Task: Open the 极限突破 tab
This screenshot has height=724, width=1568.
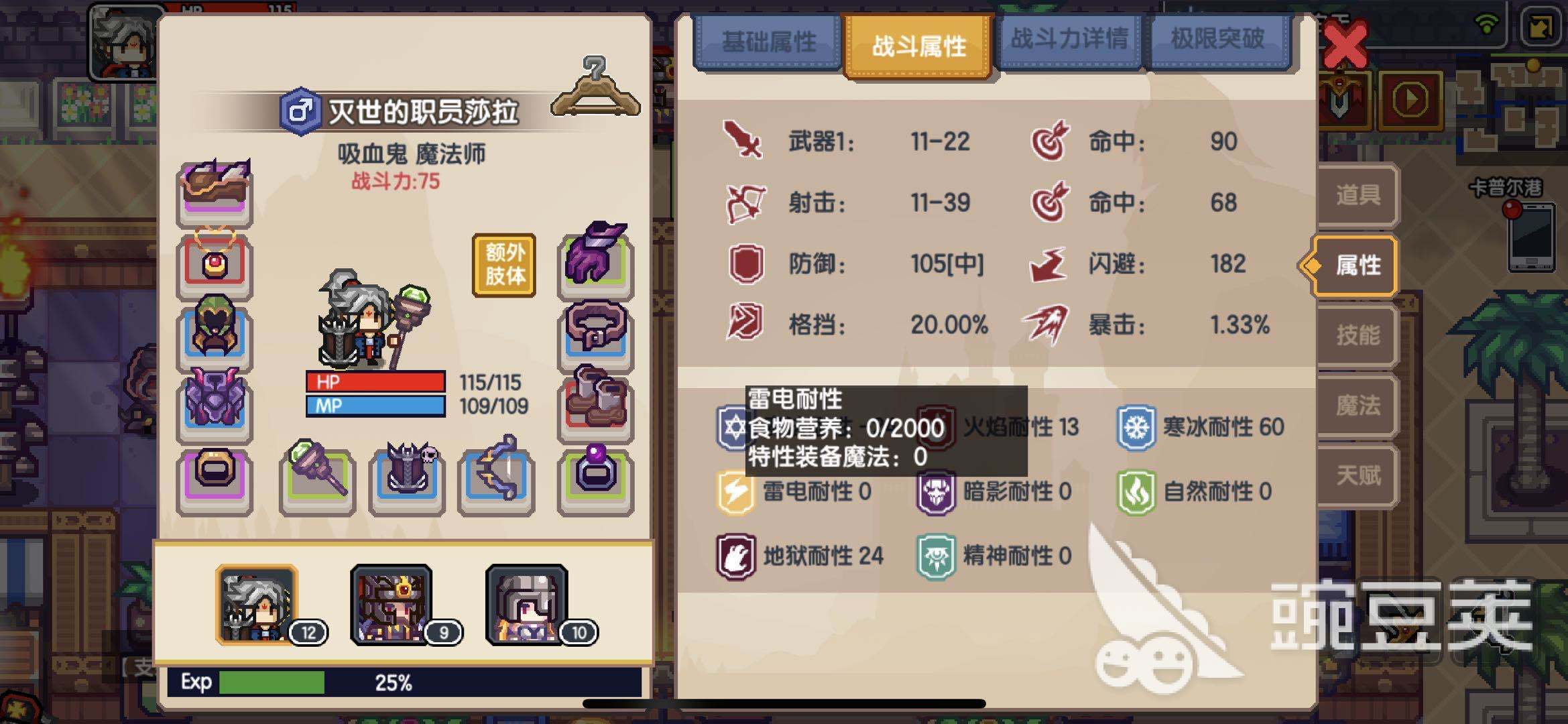Action: coord(1219,40)
